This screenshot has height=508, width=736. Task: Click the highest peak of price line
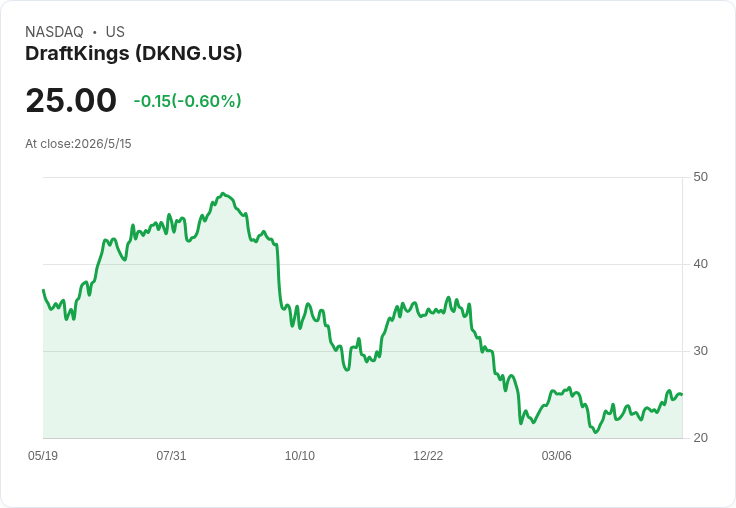[x=223, y=193]
